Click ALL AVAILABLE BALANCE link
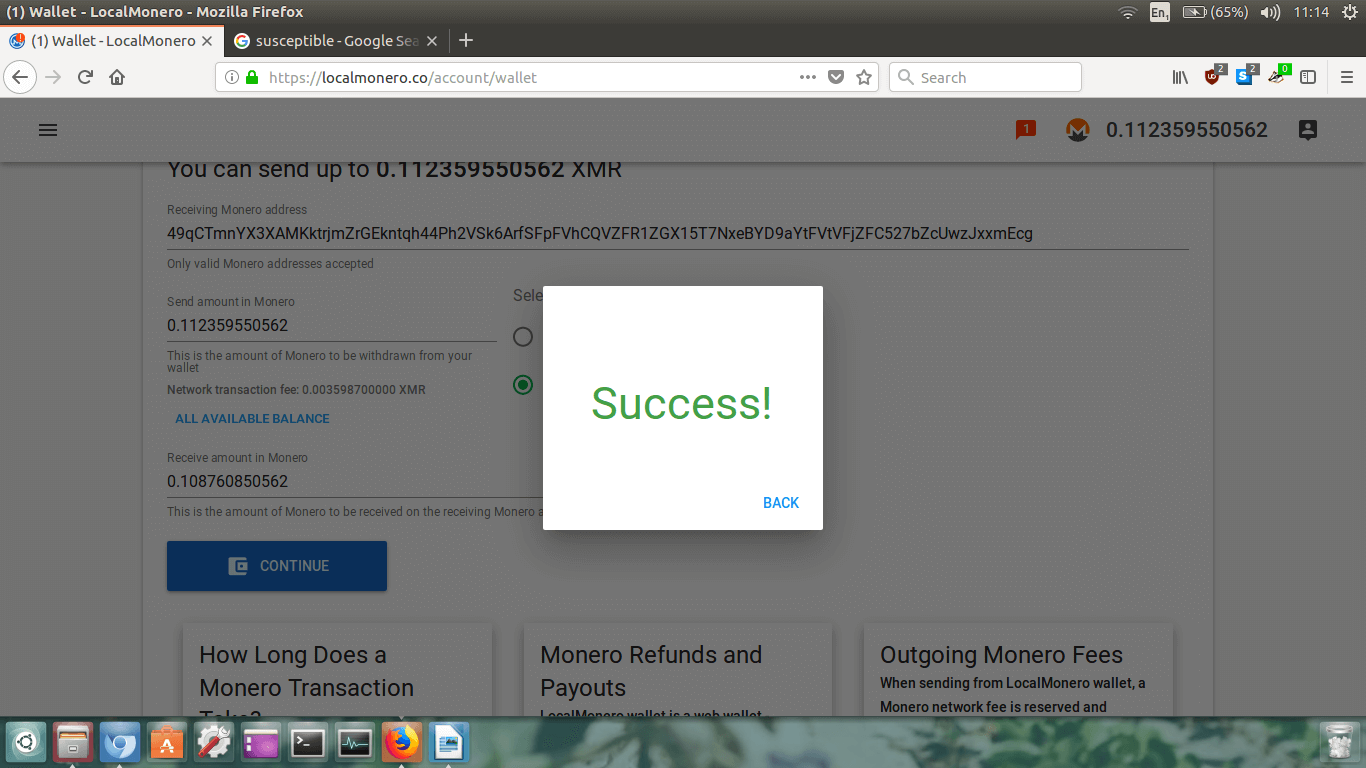 [x=252, y=418]
